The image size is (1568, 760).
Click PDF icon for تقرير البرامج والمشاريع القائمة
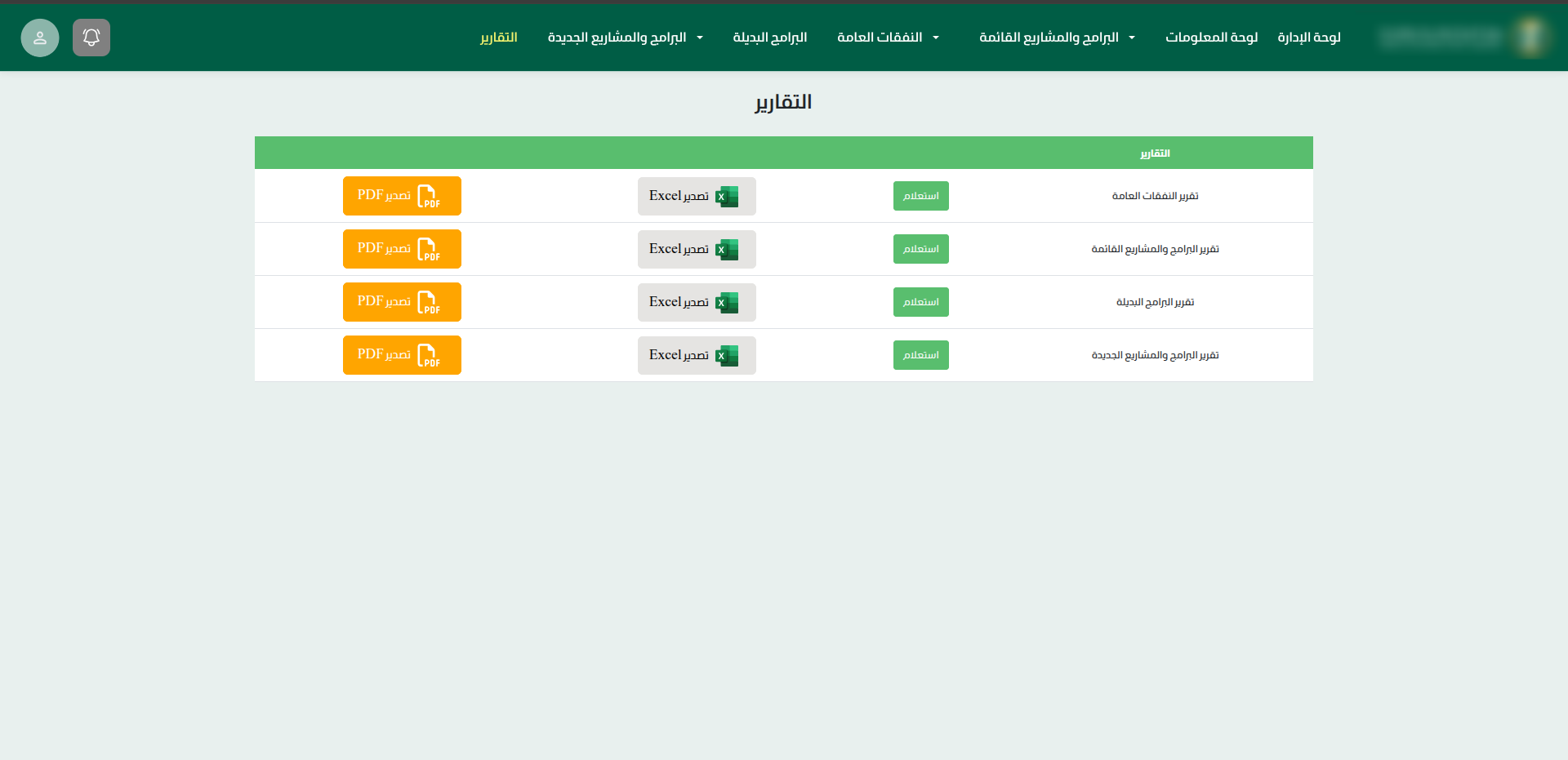[428, 249]
